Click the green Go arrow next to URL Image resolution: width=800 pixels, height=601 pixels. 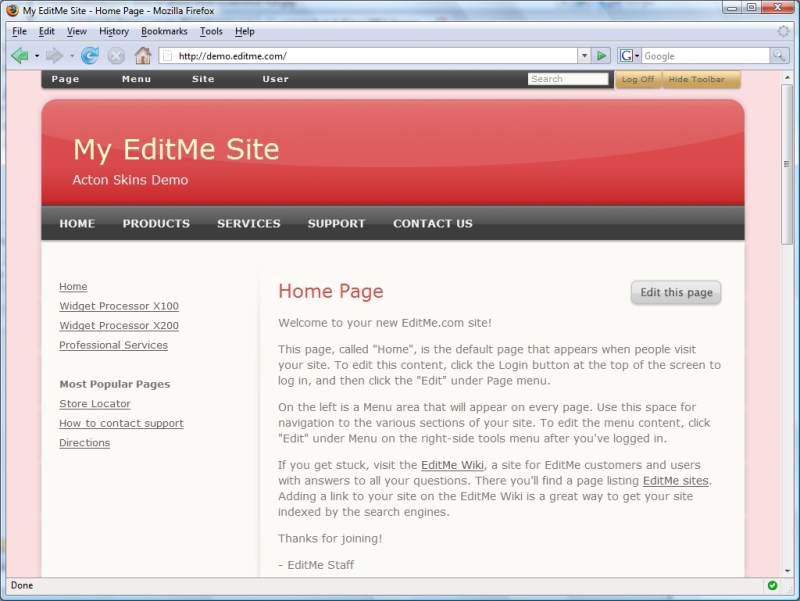tap(602, 56)
